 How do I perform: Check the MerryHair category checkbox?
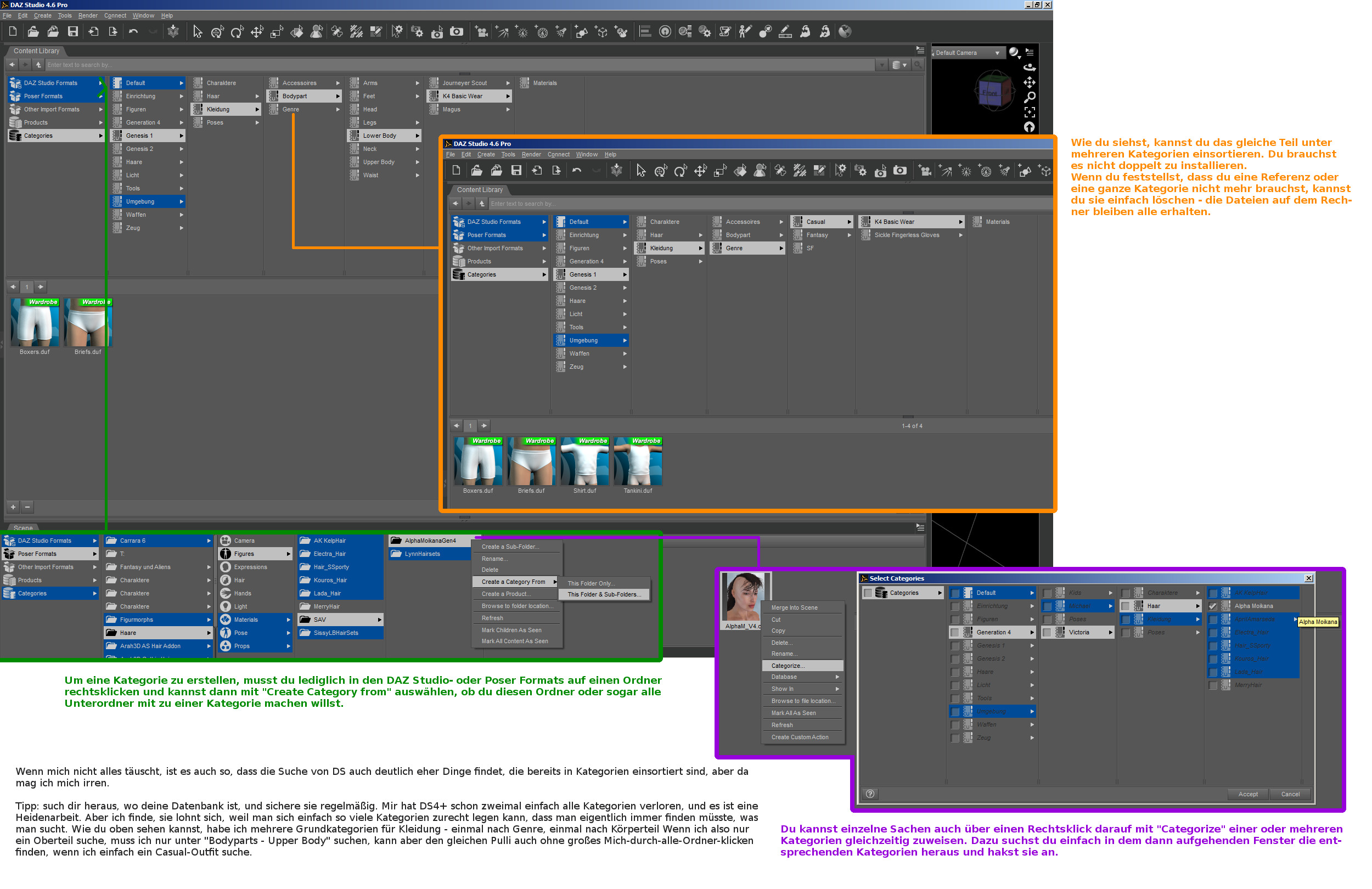point(1213,685)
